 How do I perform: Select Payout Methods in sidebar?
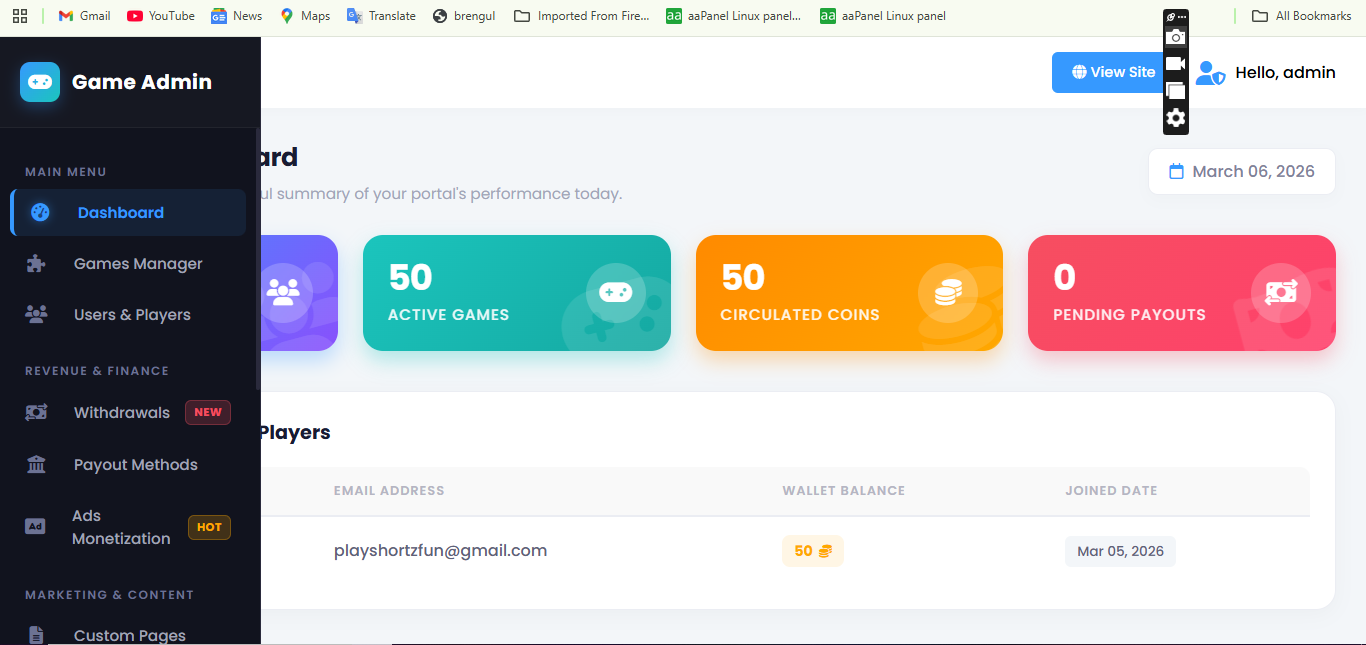(135, 465)
